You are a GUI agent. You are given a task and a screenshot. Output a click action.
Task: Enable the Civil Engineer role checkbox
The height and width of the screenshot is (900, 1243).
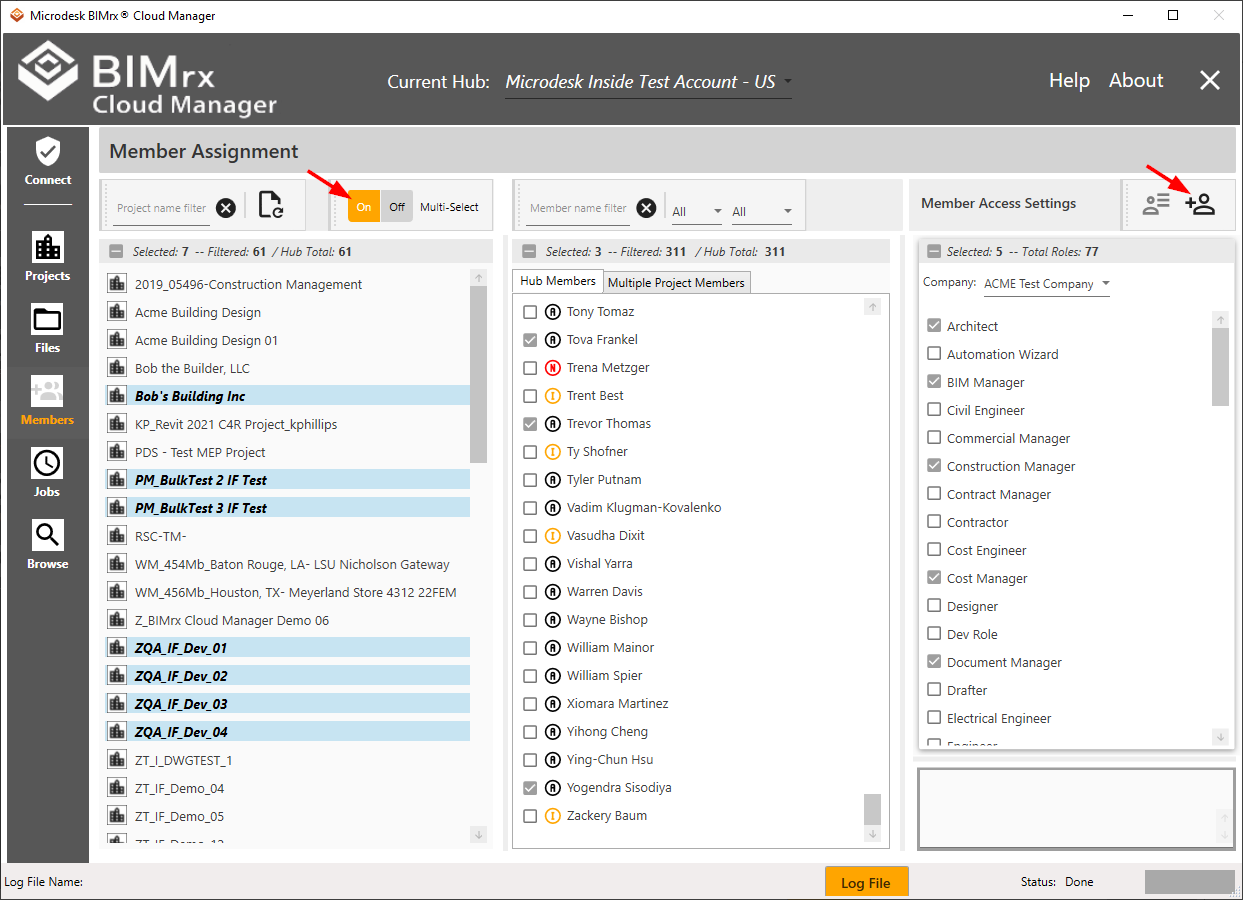pos(934,410)
